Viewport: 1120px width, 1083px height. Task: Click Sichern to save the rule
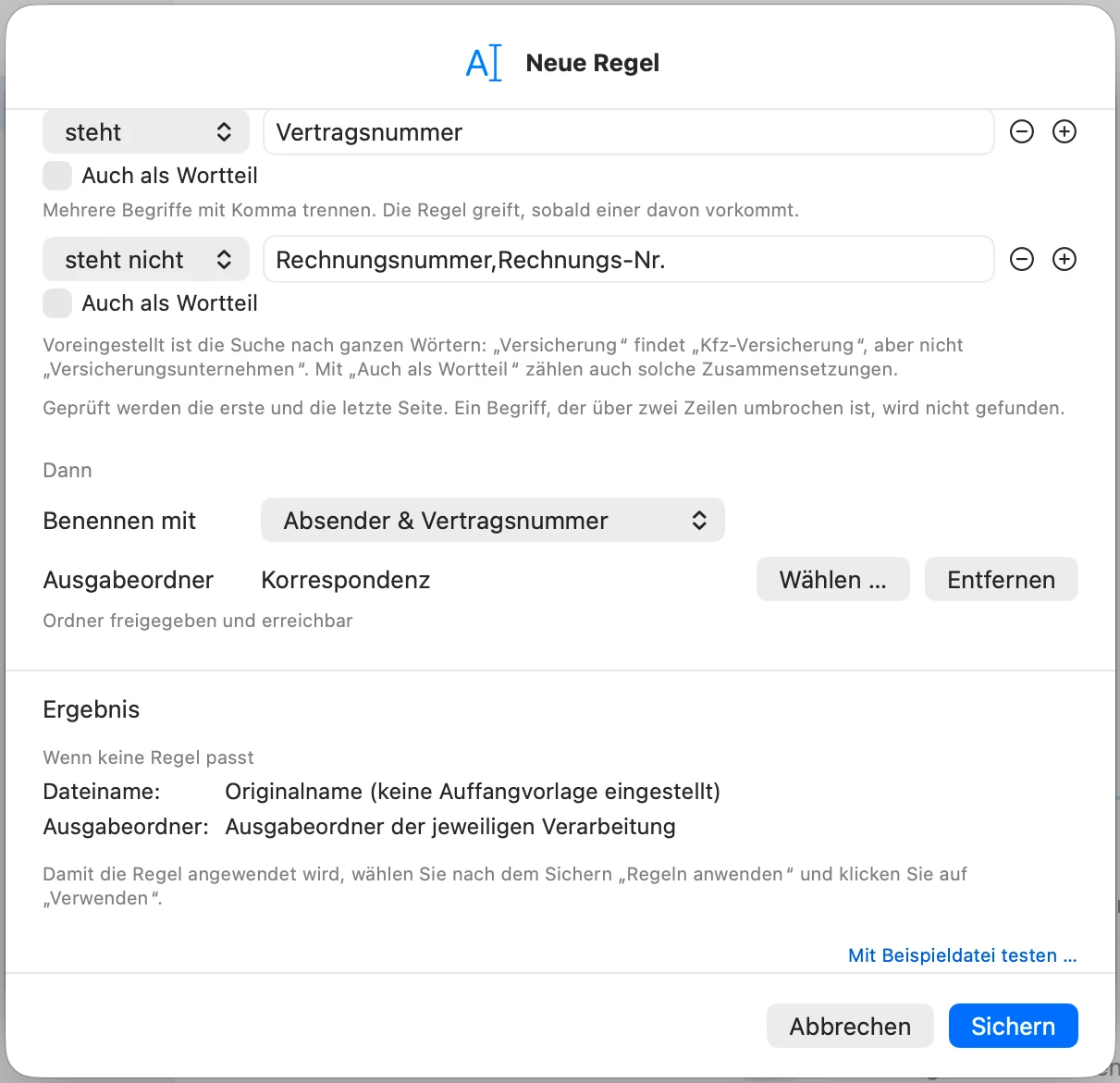(x=1014, y=1027)
